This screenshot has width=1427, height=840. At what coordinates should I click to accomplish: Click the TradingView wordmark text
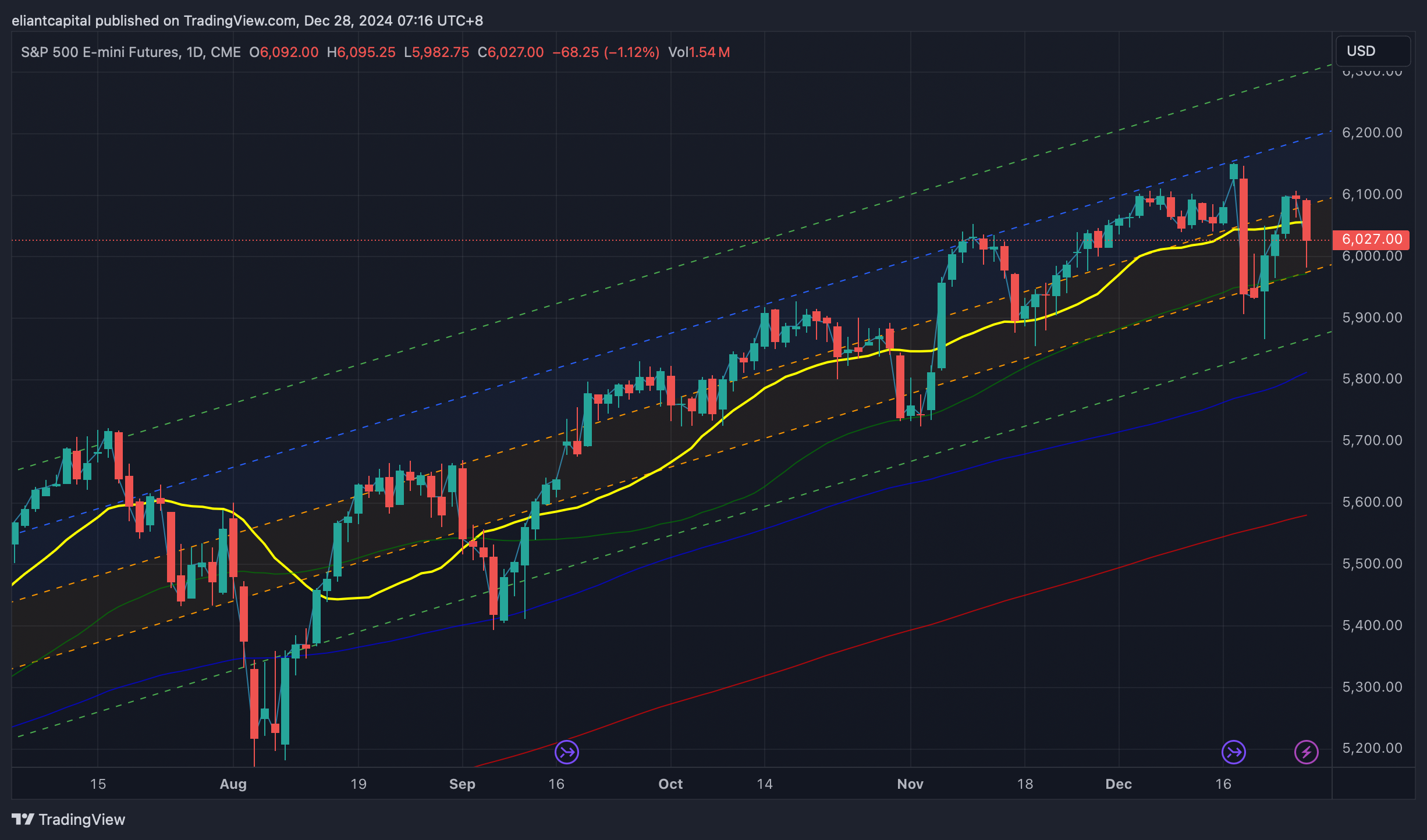[82, 819]
